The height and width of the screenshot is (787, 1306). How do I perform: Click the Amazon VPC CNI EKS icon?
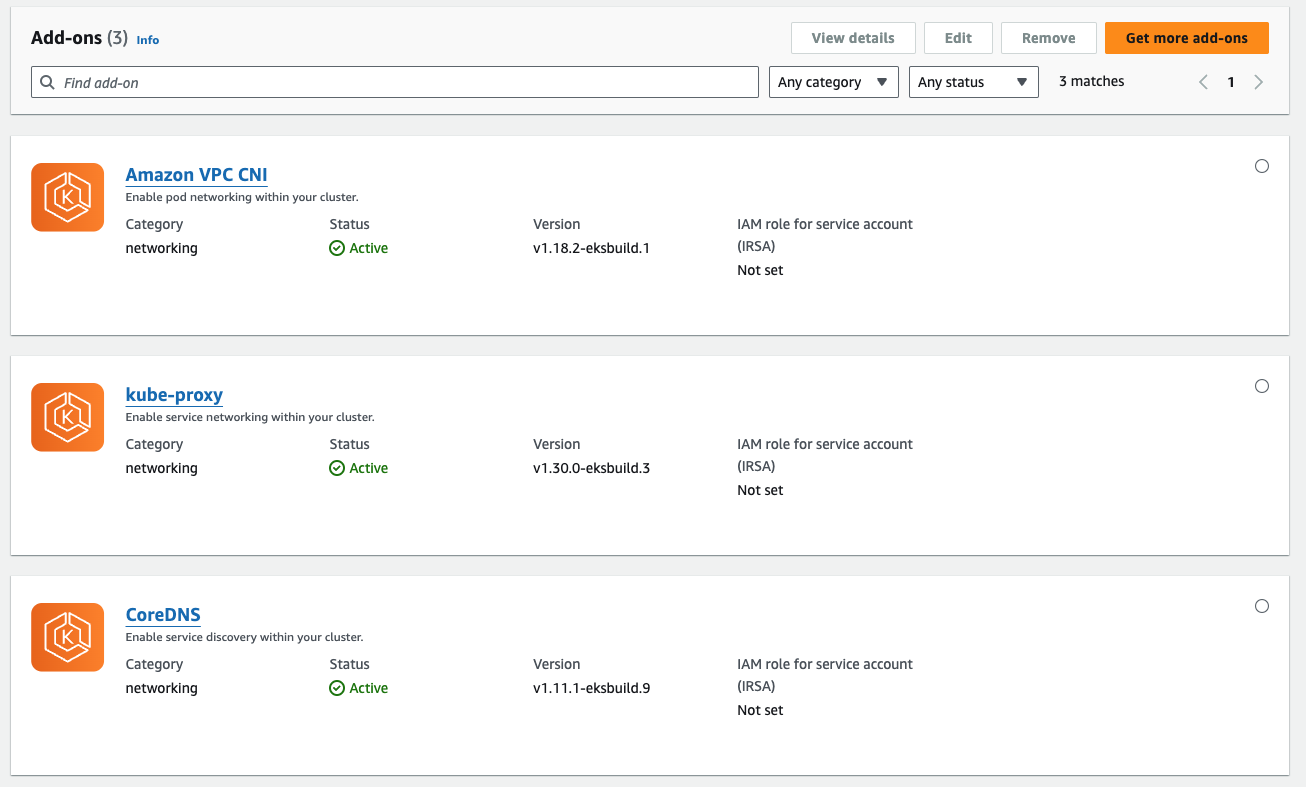point(68,197)
